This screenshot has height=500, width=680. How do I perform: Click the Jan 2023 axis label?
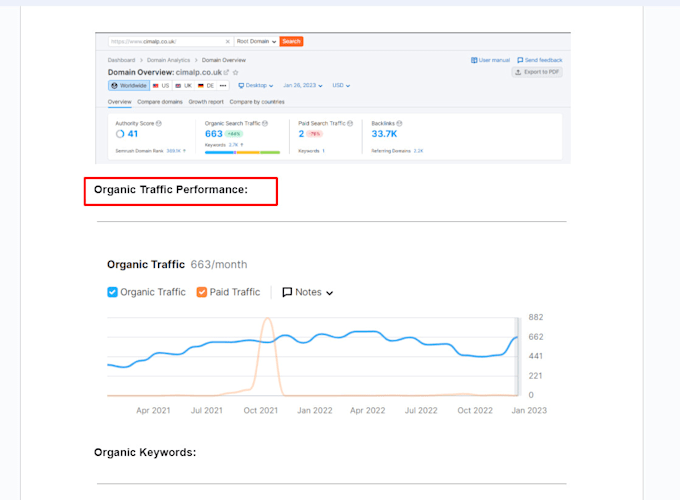tap(529, 410)
